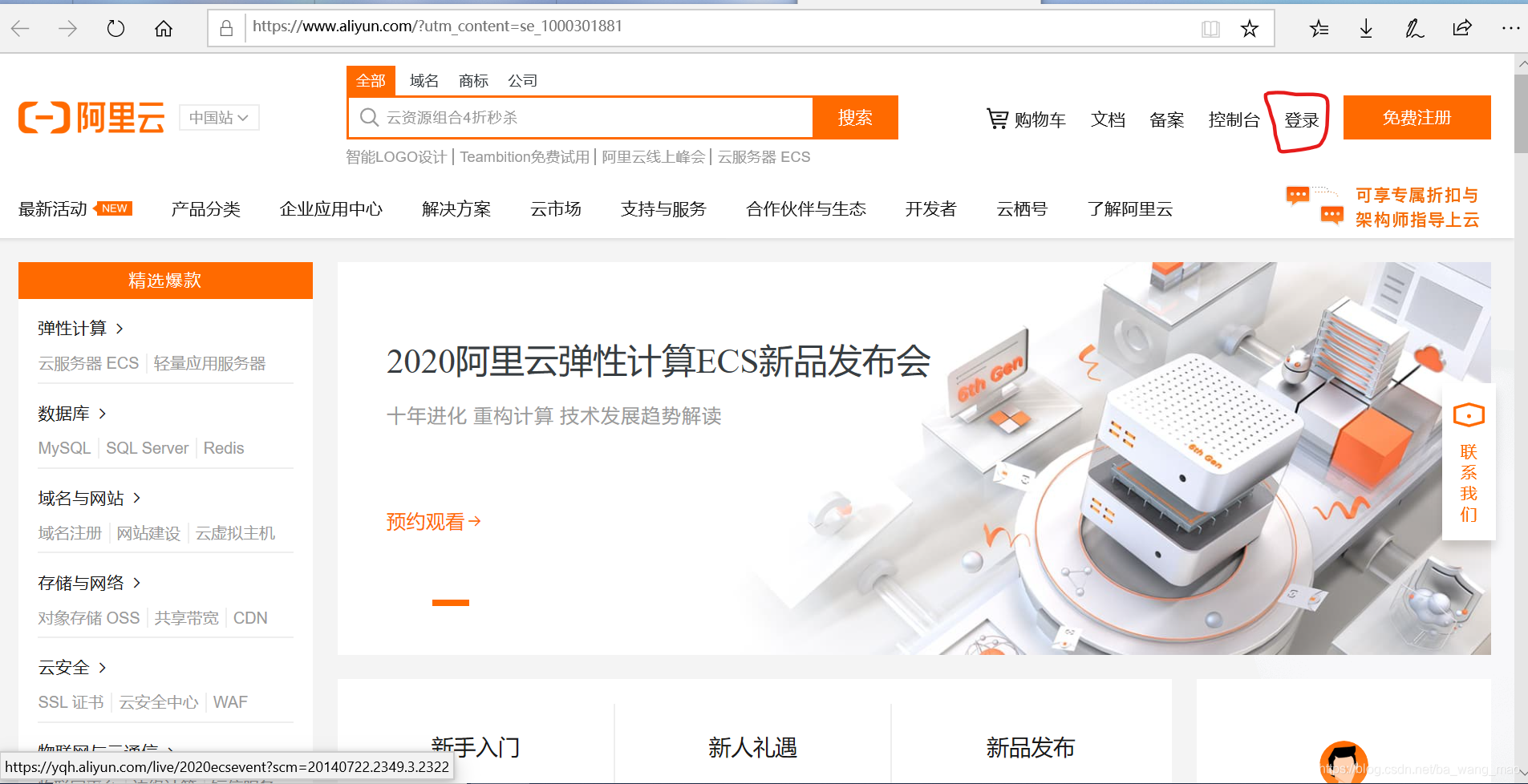Open web notes pen icon
This screenshot has height=784, width=1528.
pyautogui.click(x=1414, y=29)
